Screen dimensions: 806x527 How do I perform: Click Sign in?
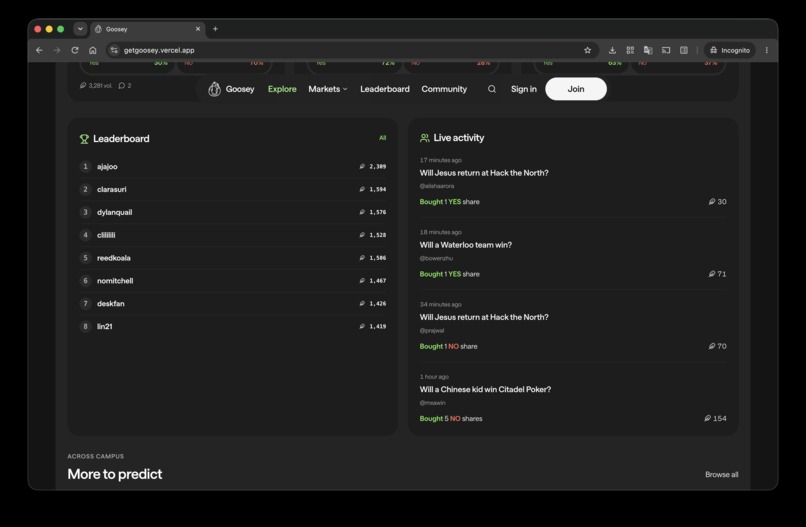pyautogui.click(x=523, y=89)
